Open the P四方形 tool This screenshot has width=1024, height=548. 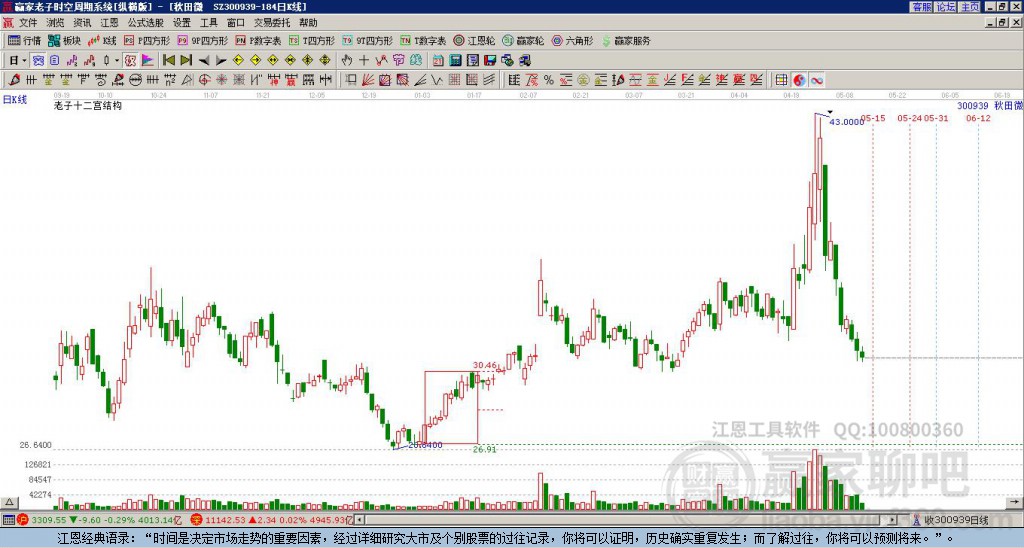coord(147,40)
